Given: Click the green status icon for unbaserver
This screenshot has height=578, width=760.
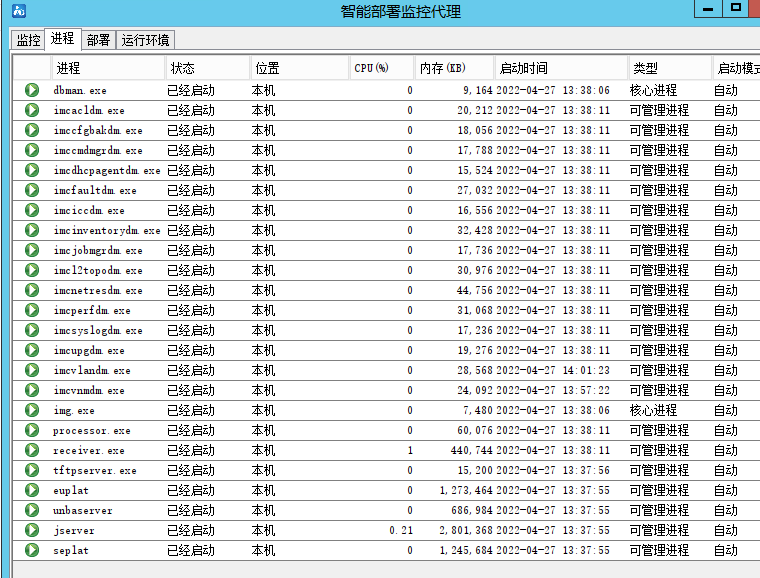Looking at the screenshot, I should point(32,510).
